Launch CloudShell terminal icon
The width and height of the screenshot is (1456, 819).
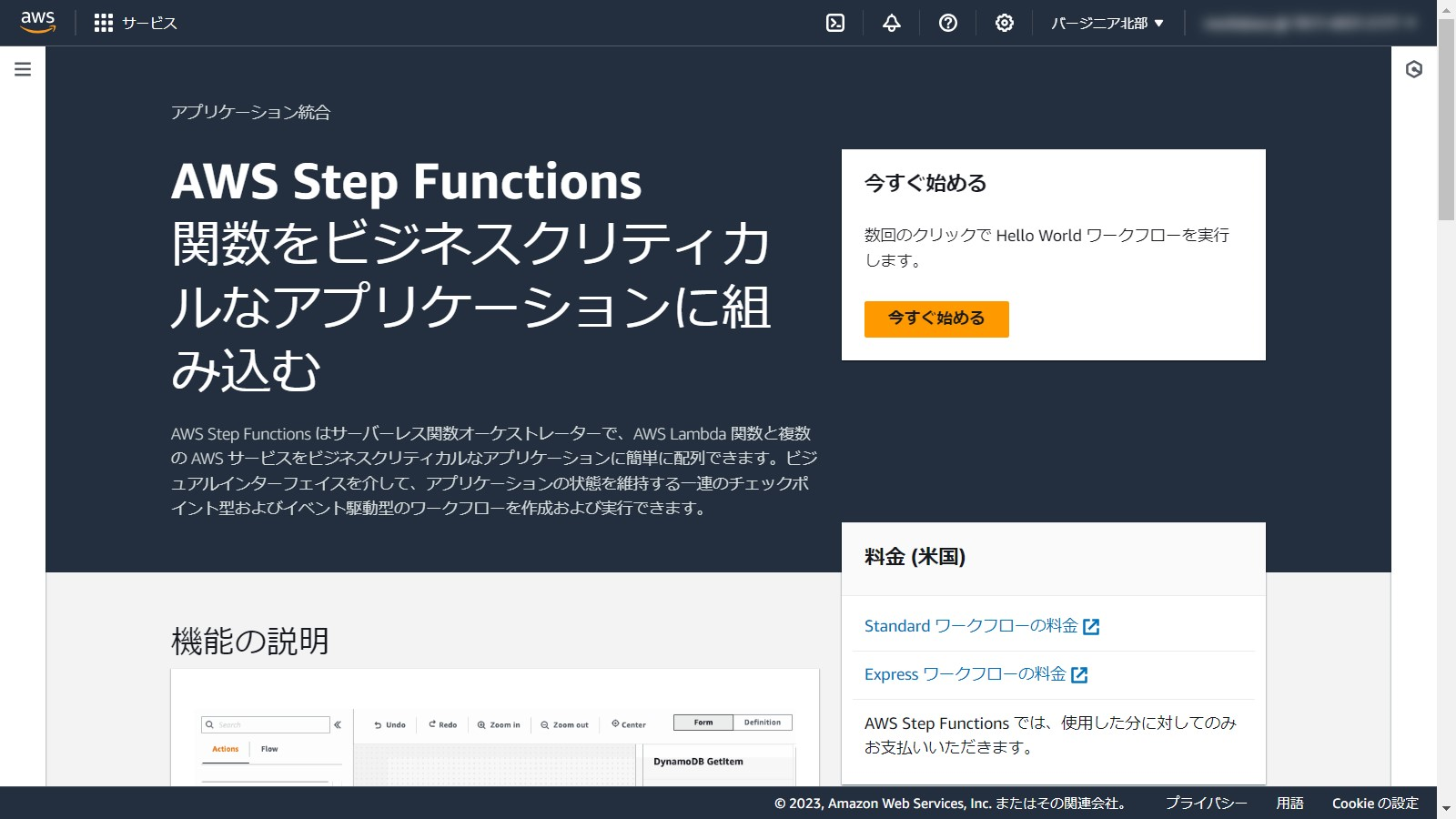tap(834, 23)
